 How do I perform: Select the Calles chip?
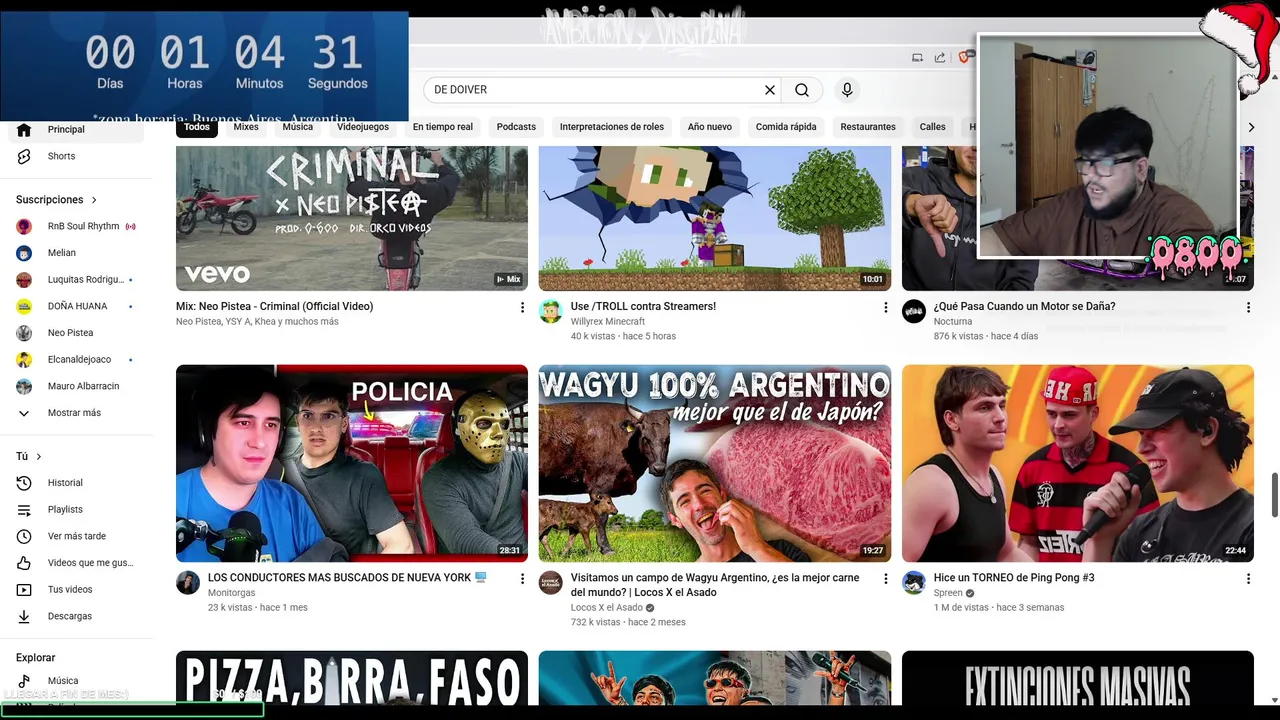tap(933, 127)
